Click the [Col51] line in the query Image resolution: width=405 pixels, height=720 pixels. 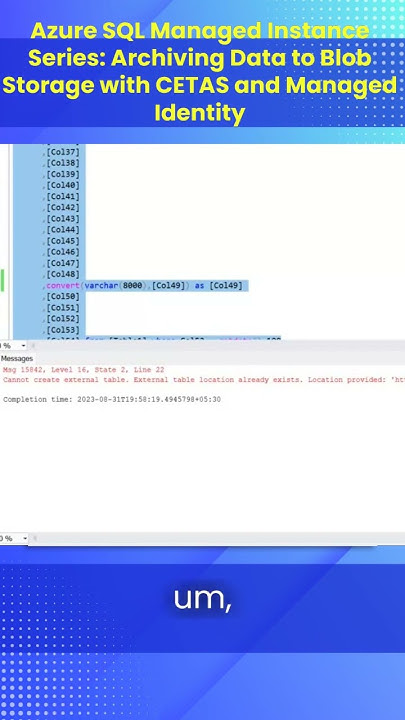click(x=63, y=308)
